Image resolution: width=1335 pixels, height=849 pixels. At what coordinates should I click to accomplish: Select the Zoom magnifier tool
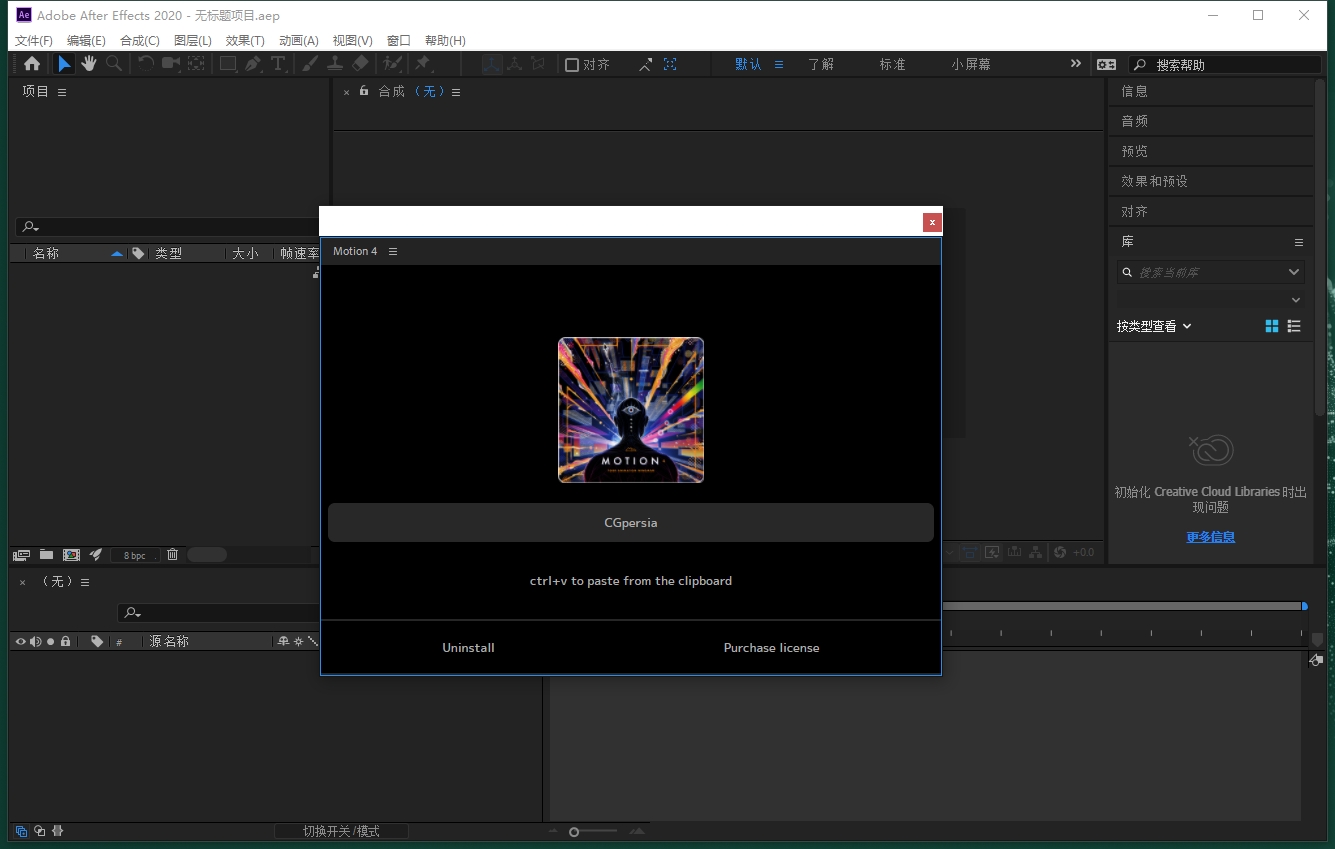point(114,64)
